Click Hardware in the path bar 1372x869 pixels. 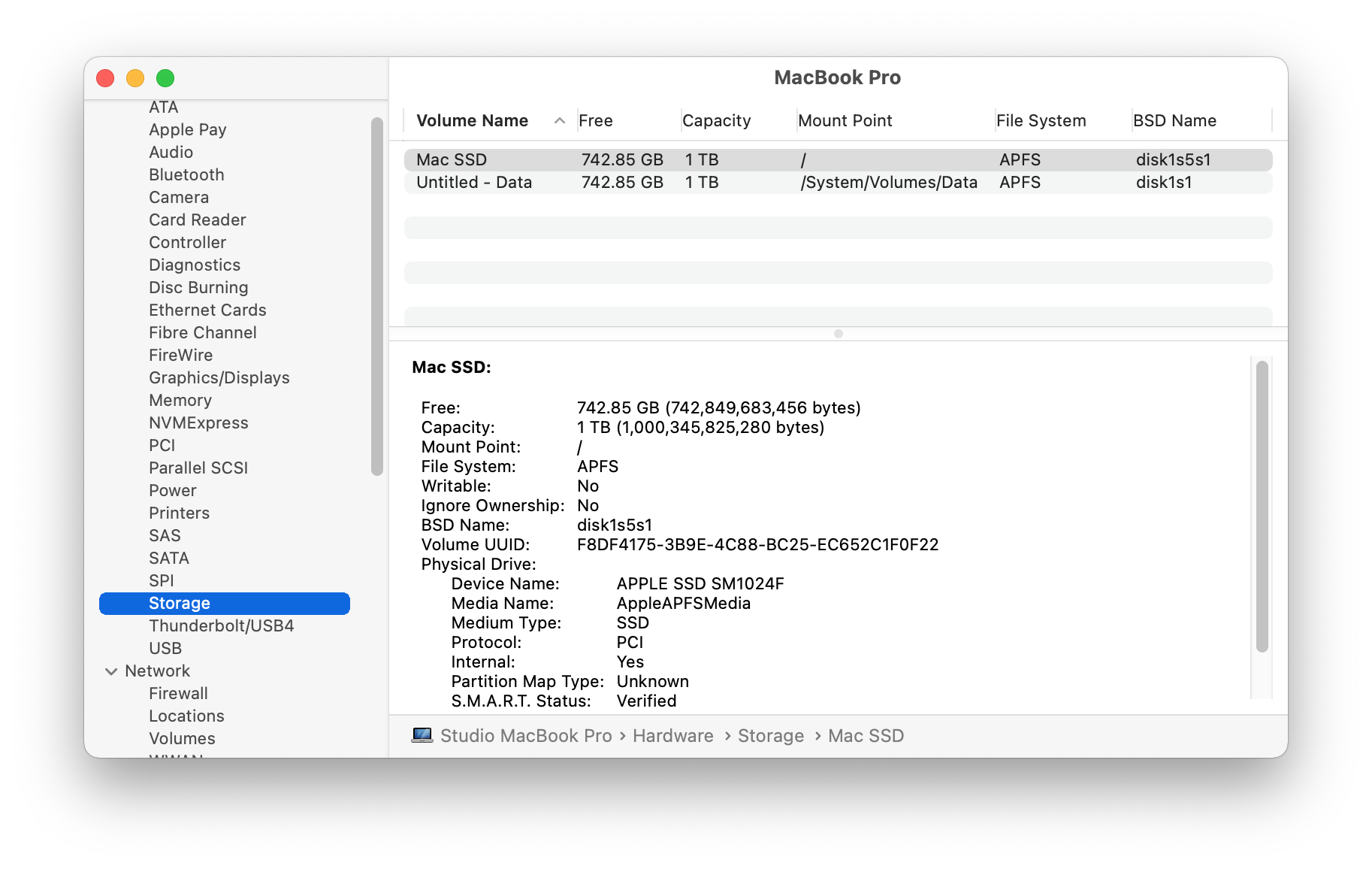click(x=673, y=735)
